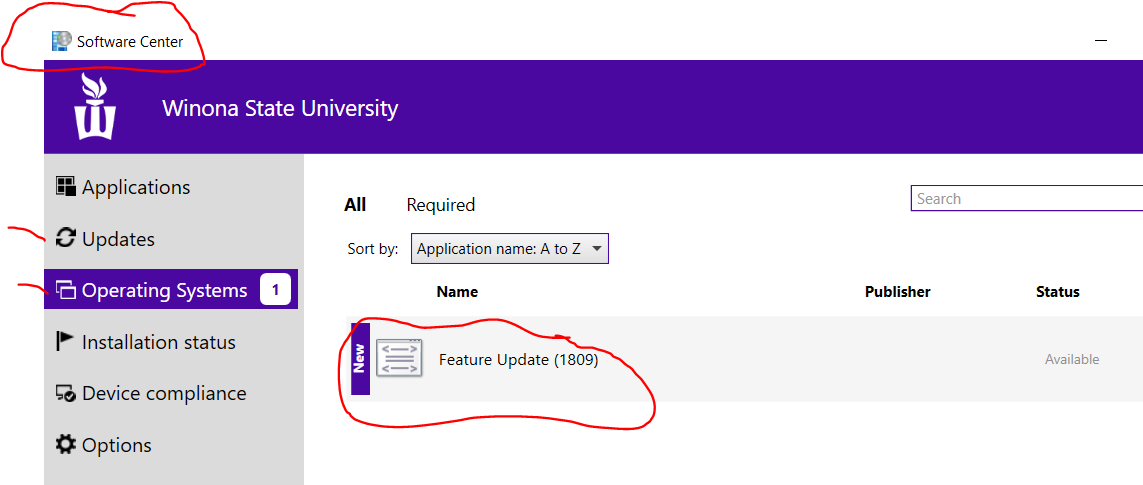Image resolution: width=1143 pixels, height=485 pixels.
Task: Click the Sort by dropdown arrow
Action: pyautogui.click(x=597, y=249)
